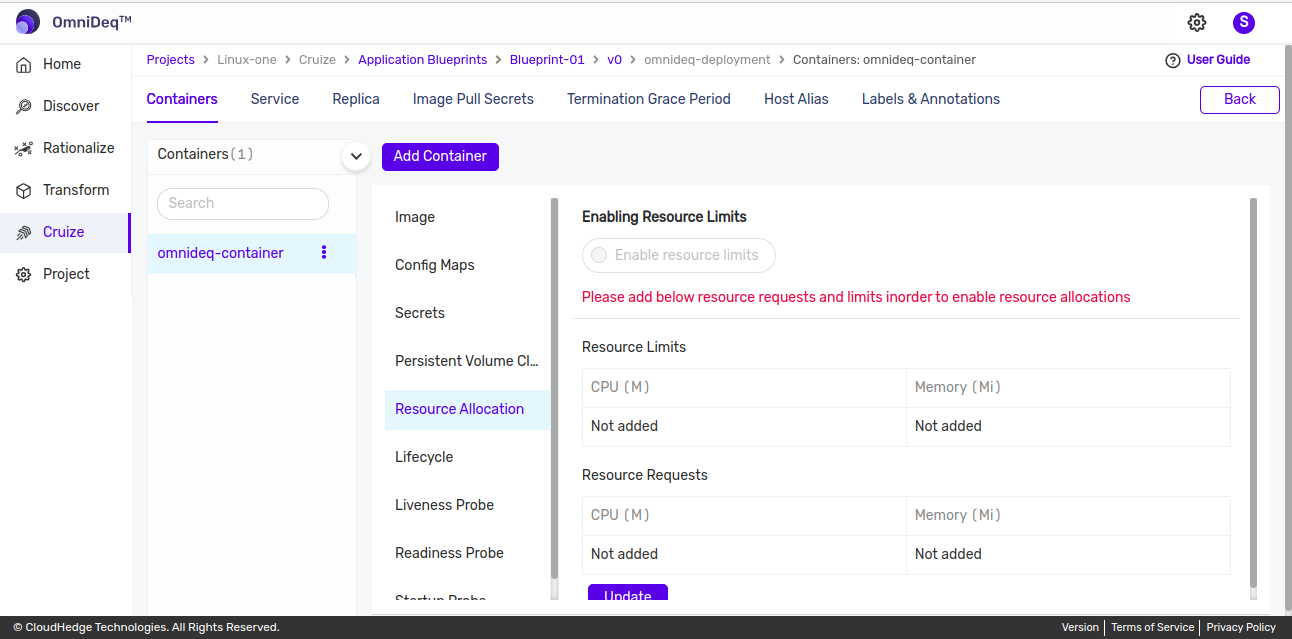Open omnideq-container three-dot options menu
Image resolution: width=1292 pixels, height=639 pixels.
pyautogui.click(x=324, y=253)
